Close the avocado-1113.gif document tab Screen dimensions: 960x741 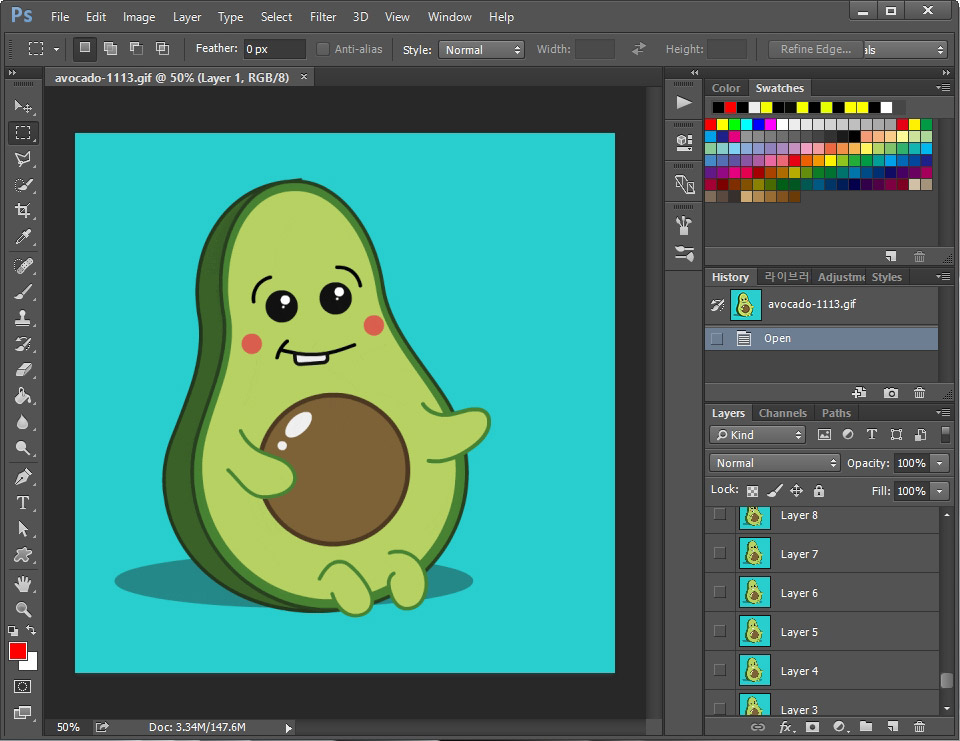pos(304,77)
